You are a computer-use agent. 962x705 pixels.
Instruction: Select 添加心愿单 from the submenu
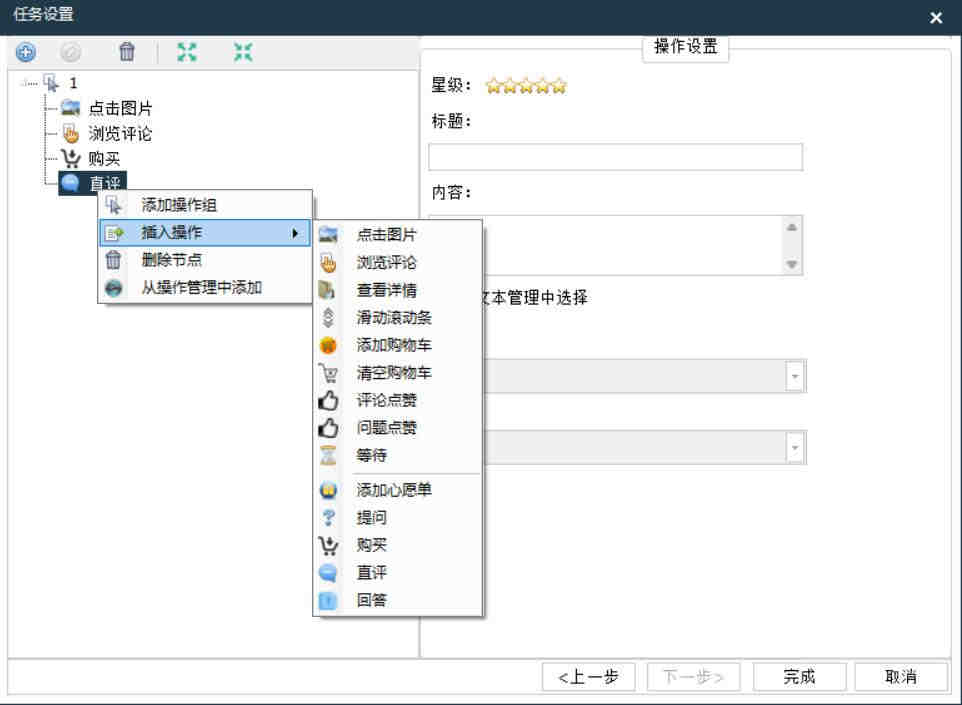coord(398,490)
